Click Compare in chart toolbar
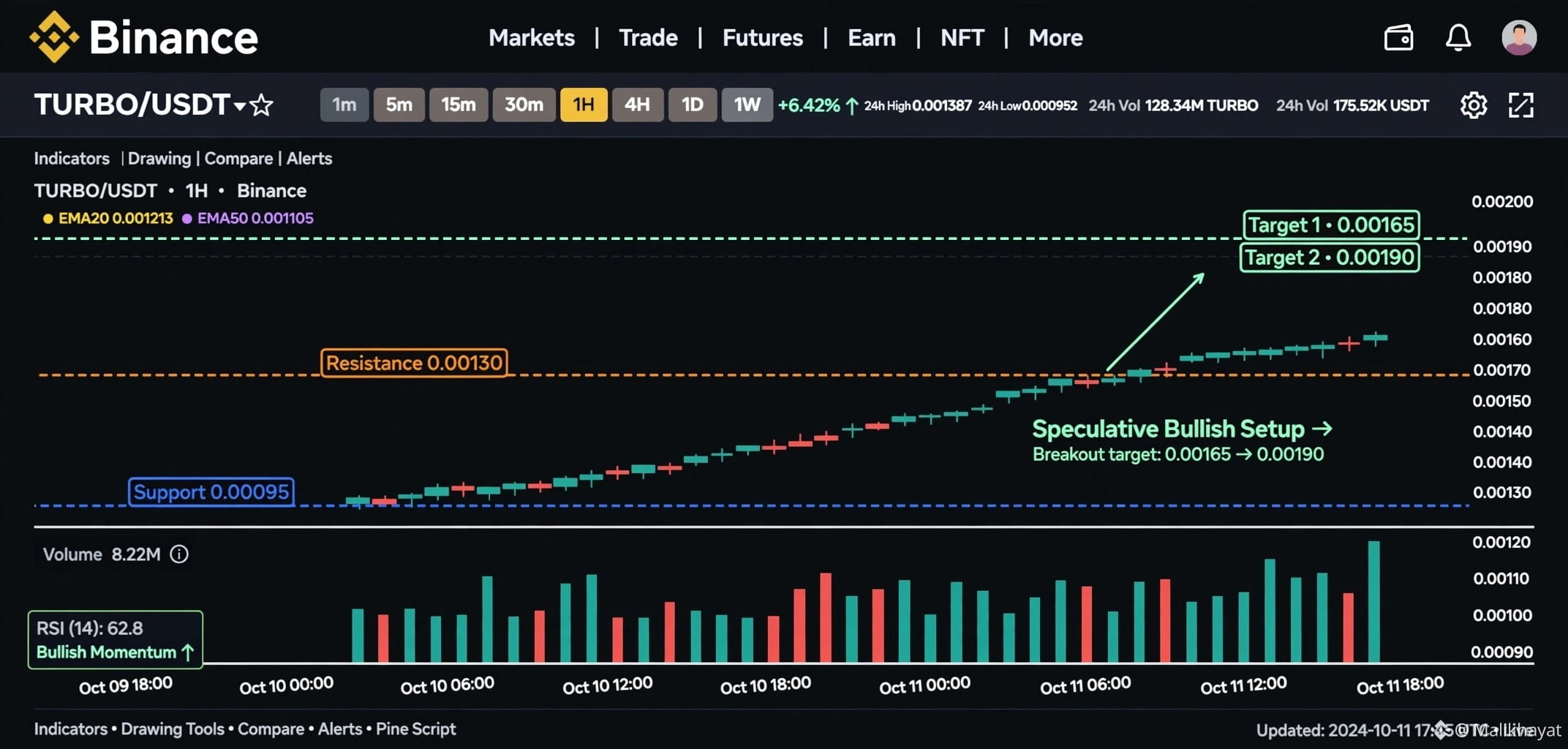Image resolution: width=1568 pixels, height=749 pixels. [238, 158]
